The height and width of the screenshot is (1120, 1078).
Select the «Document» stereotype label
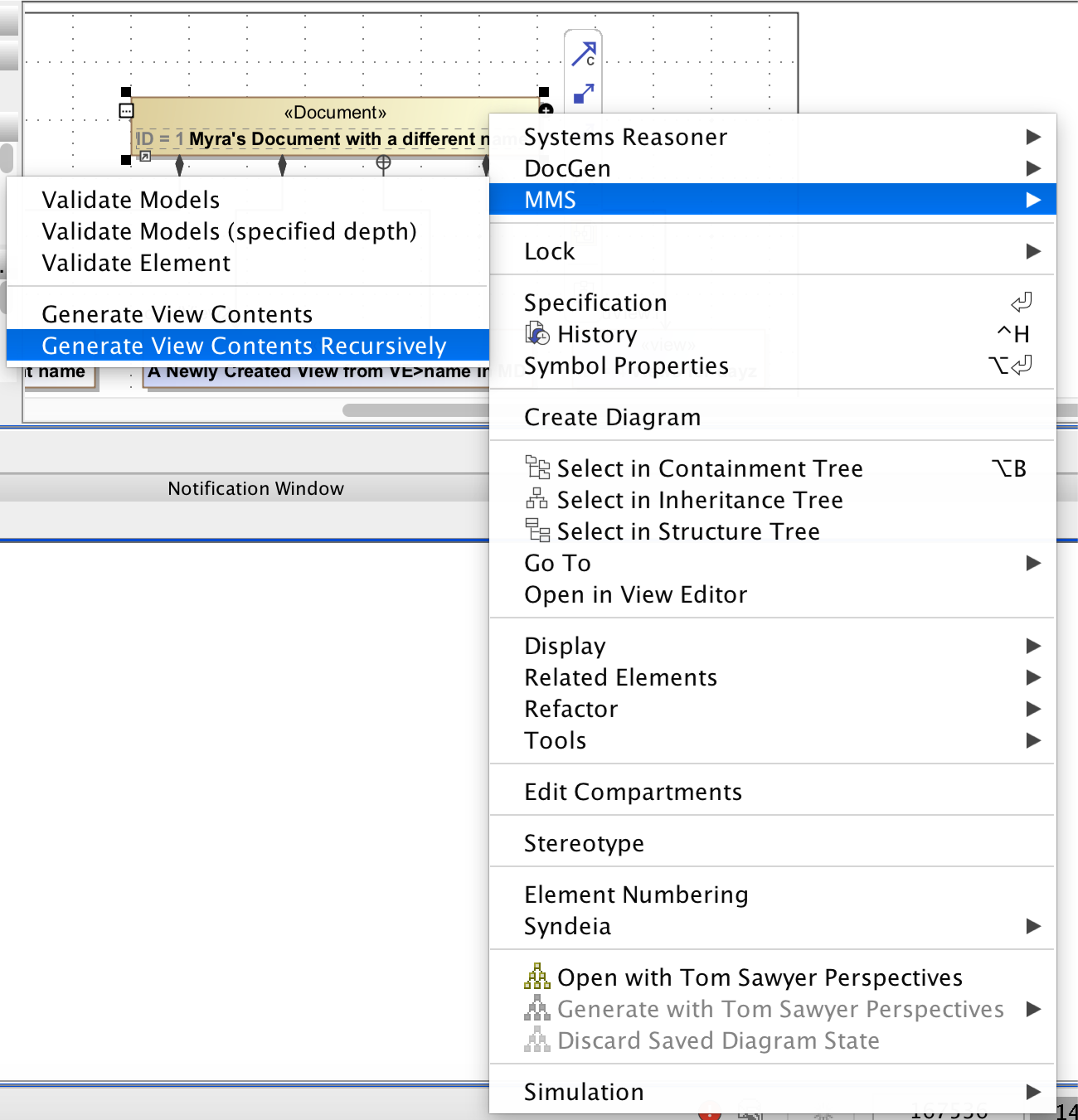335,112
